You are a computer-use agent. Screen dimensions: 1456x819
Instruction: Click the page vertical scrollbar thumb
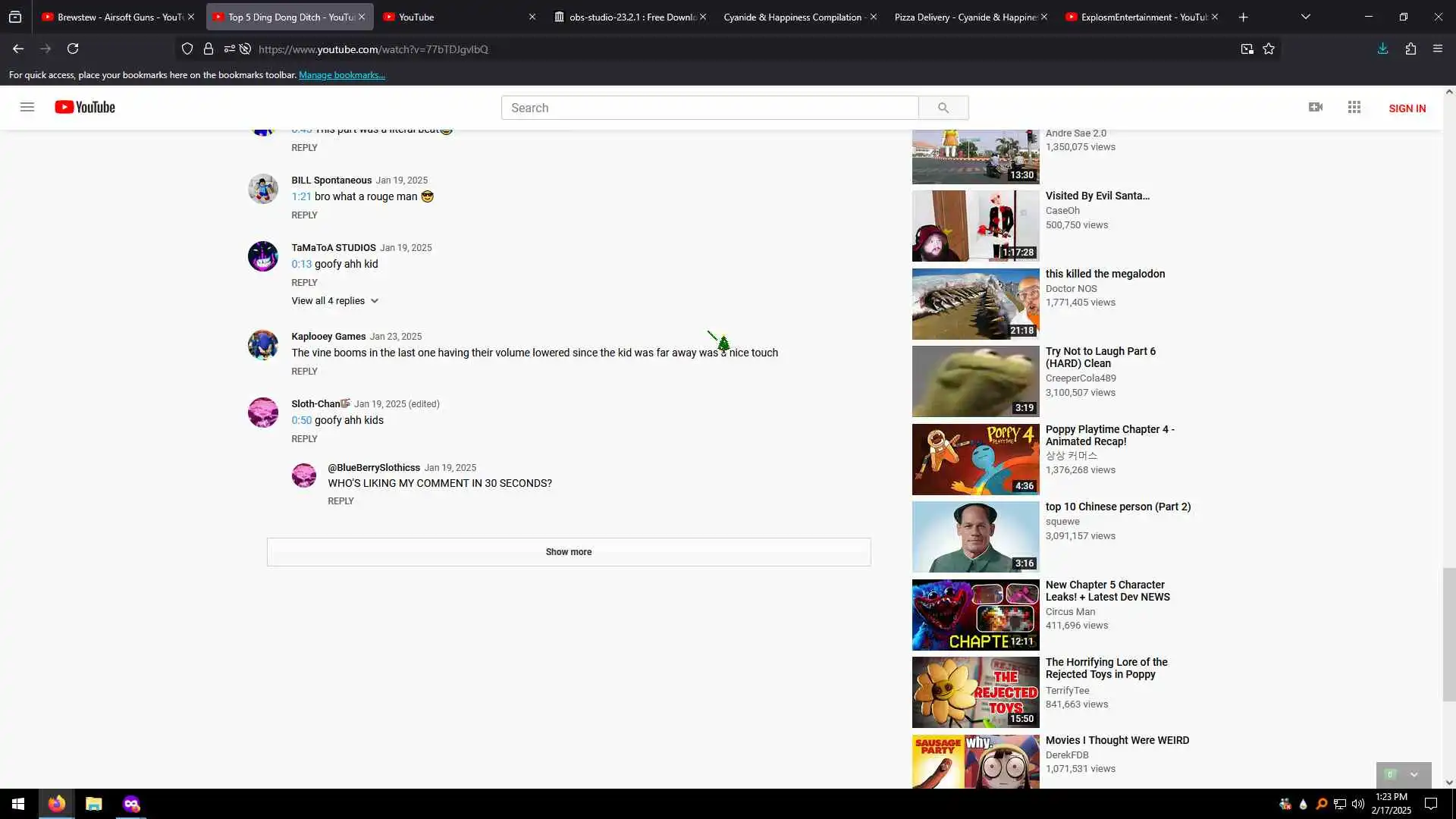pyautogui.click(x=1449, y=634)
